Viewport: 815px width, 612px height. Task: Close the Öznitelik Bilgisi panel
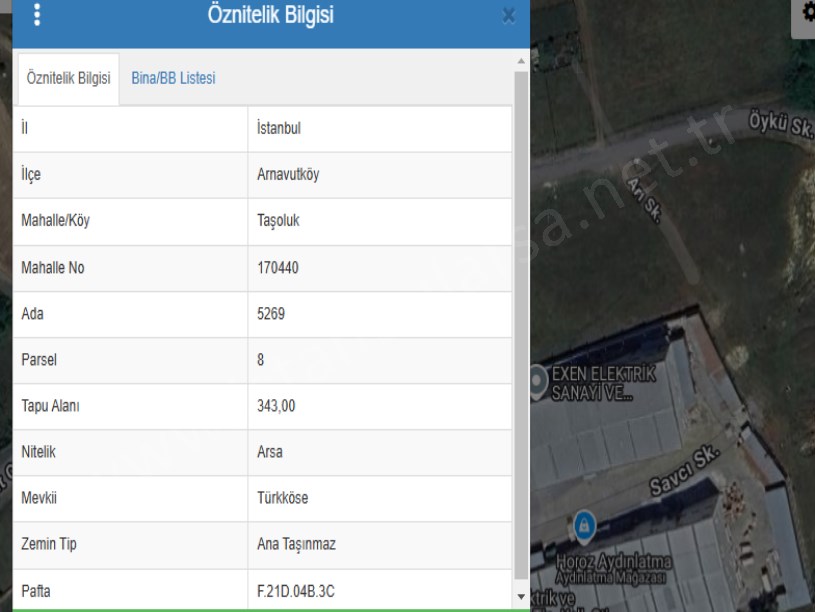(508, 16)
